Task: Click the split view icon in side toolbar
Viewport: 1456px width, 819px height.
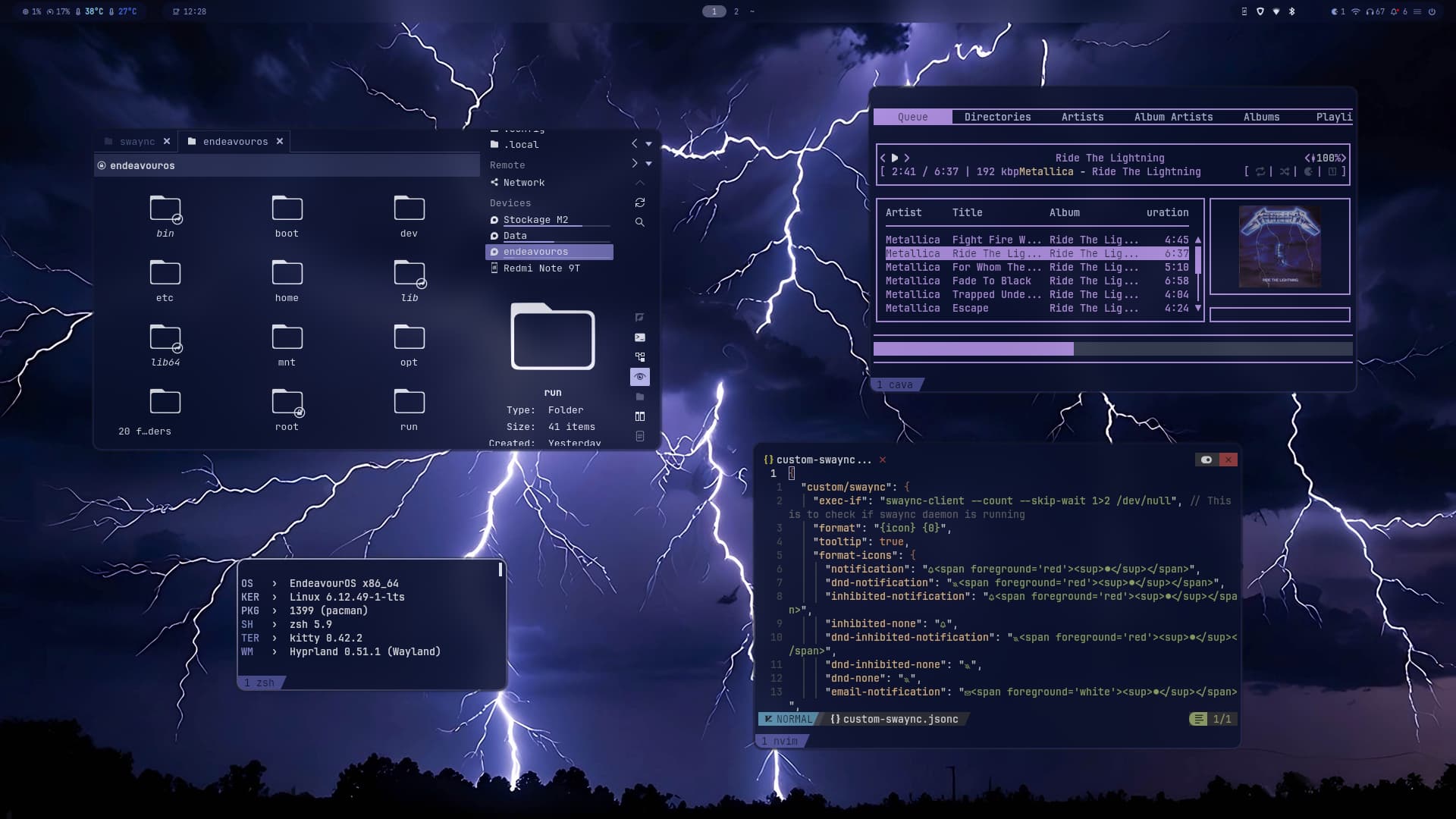Action: coord(640,416)
